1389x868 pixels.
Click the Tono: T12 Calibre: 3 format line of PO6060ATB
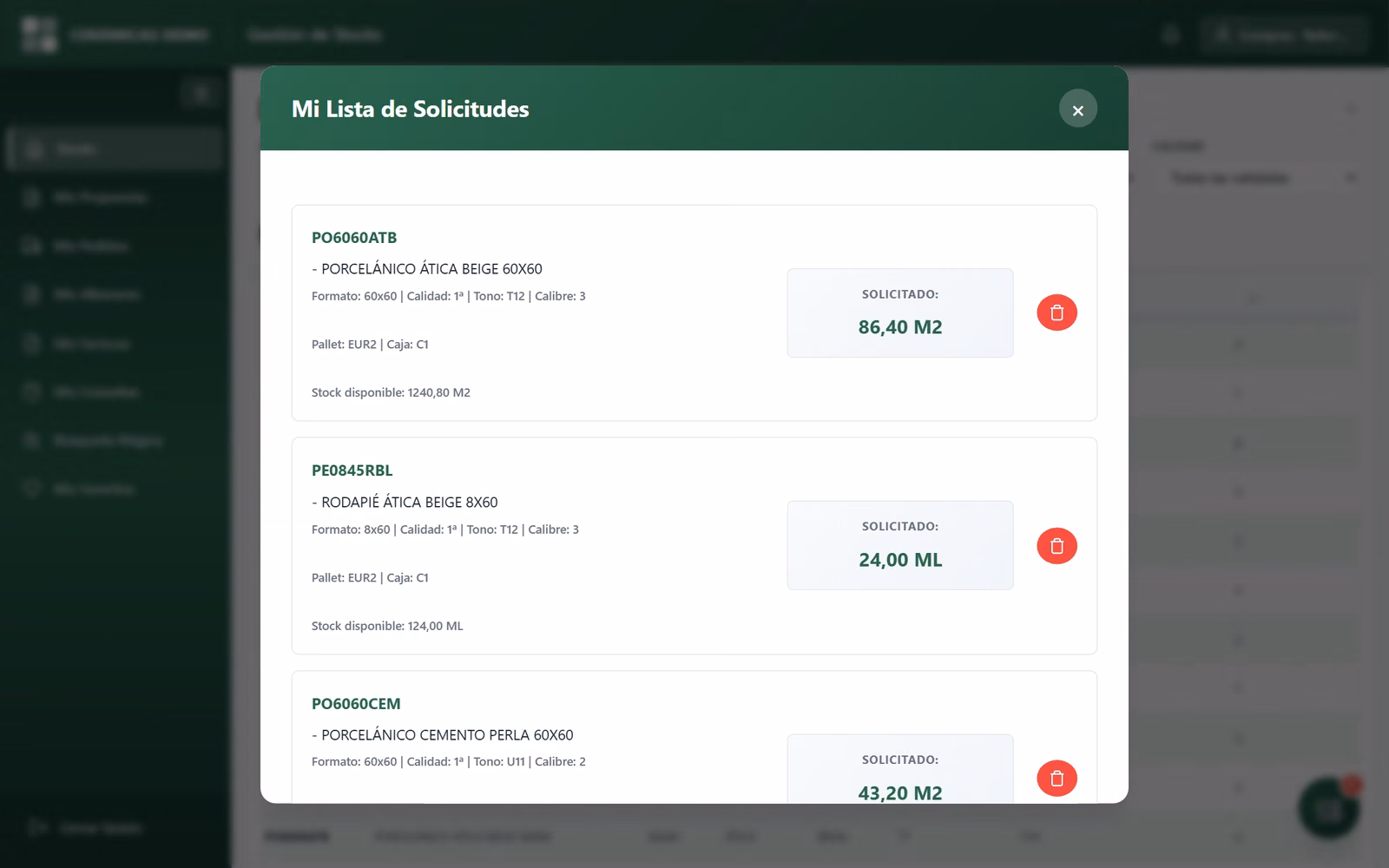pos(449,296)
